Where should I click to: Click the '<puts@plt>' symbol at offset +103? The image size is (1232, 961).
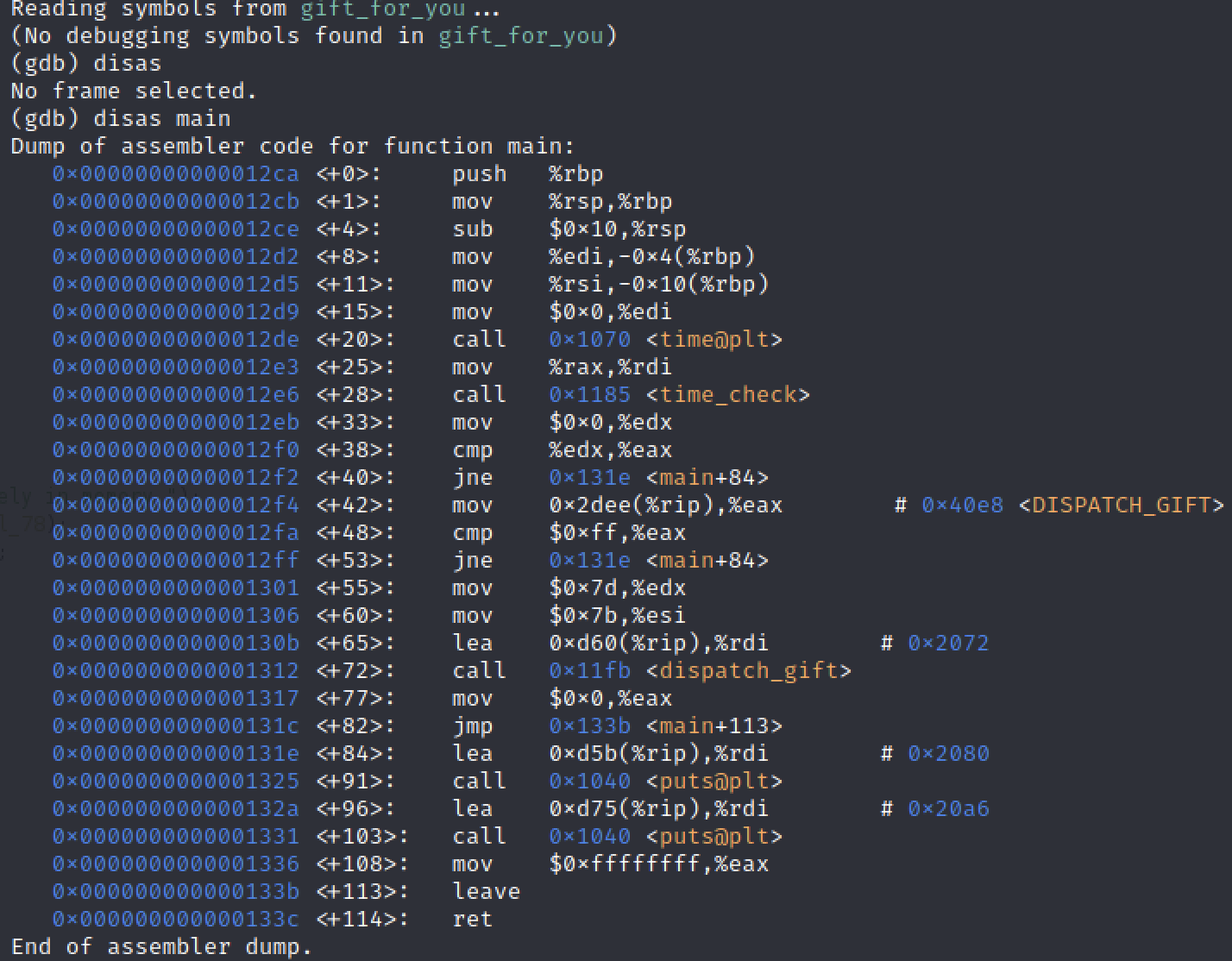[714, 836]
